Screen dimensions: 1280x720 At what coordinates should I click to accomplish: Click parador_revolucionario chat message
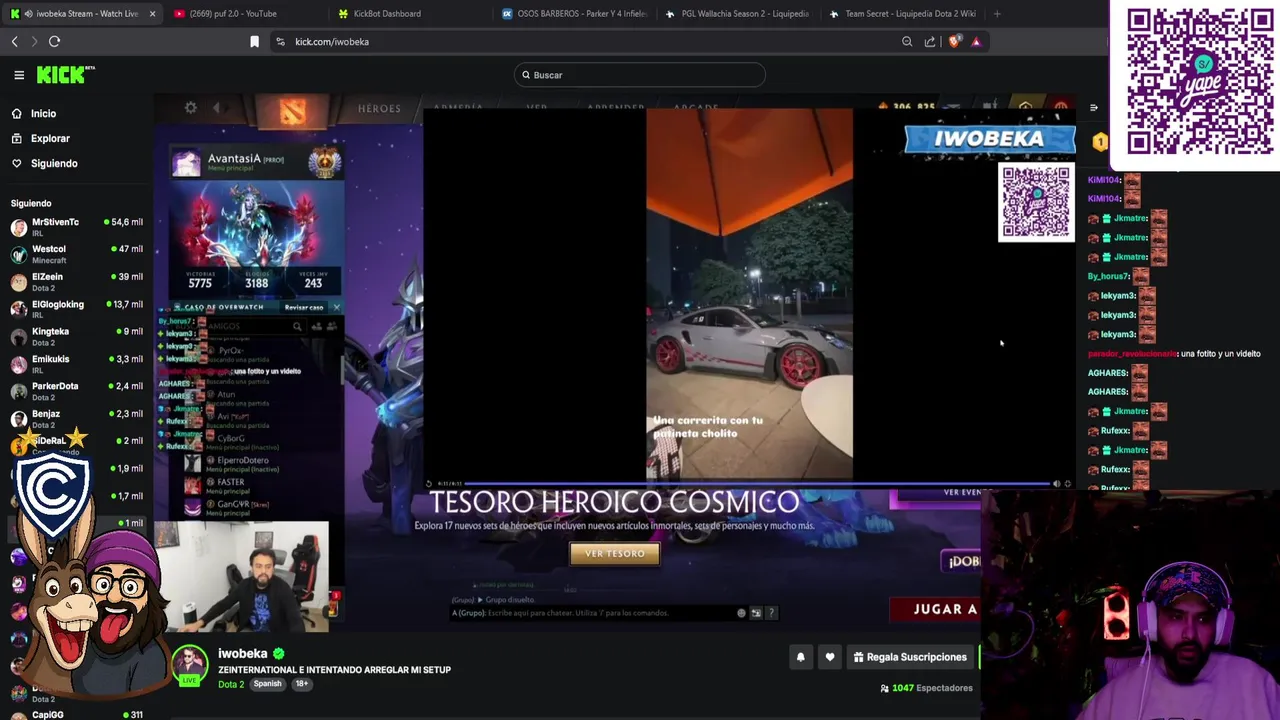click(1174, 354)
